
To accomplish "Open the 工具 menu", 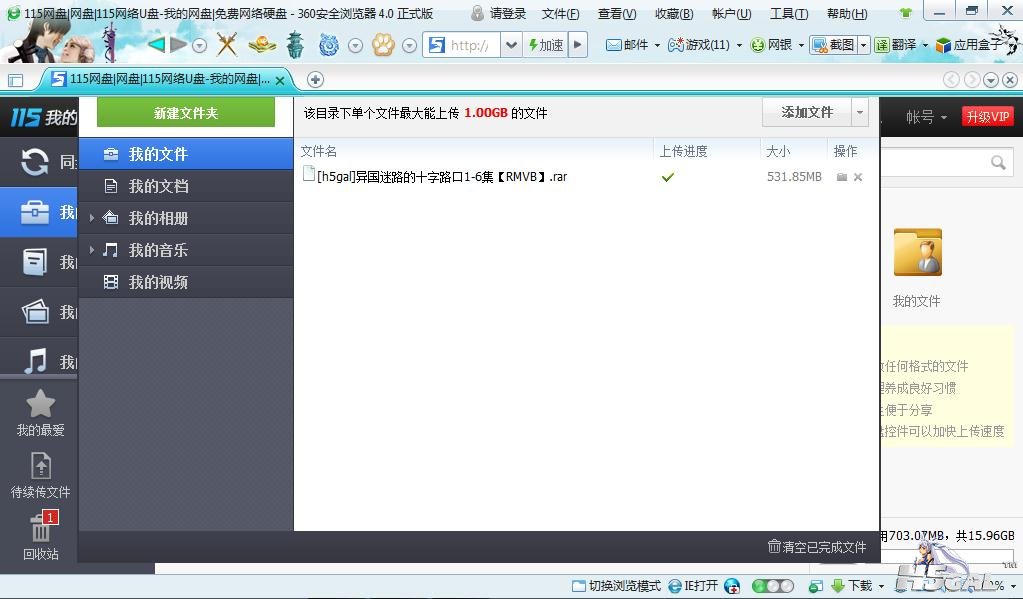I will (788, 13).
